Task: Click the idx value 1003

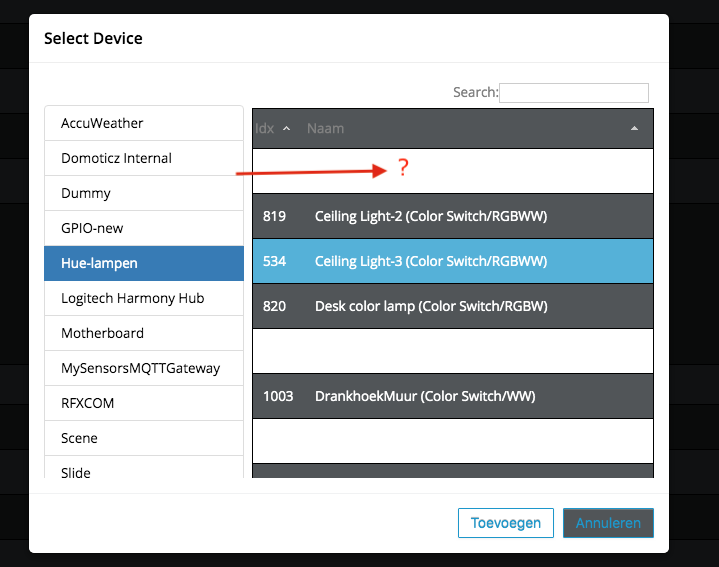Action: coord(278,396)
